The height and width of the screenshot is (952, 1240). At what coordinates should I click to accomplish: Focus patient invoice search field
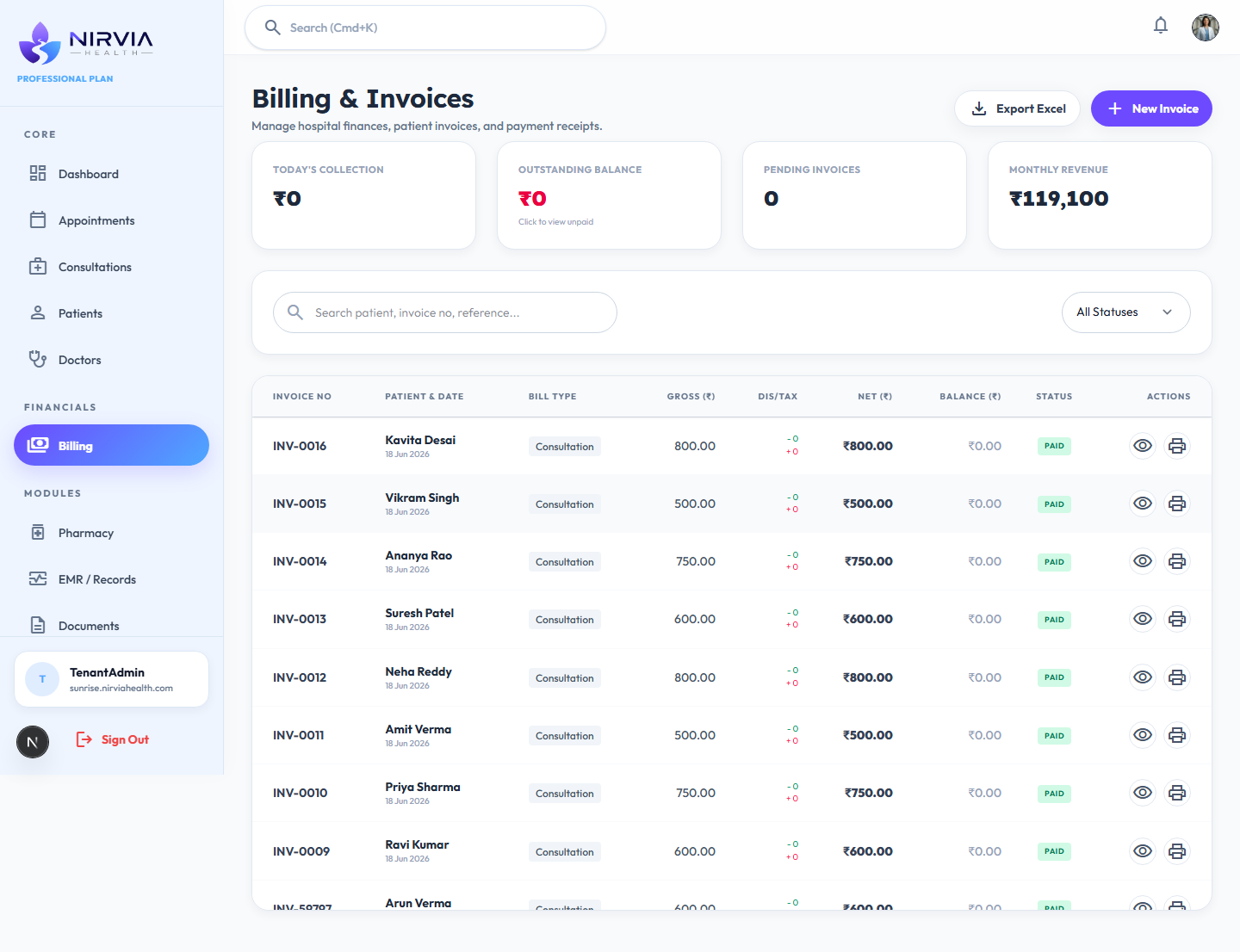tap(445, 312)
